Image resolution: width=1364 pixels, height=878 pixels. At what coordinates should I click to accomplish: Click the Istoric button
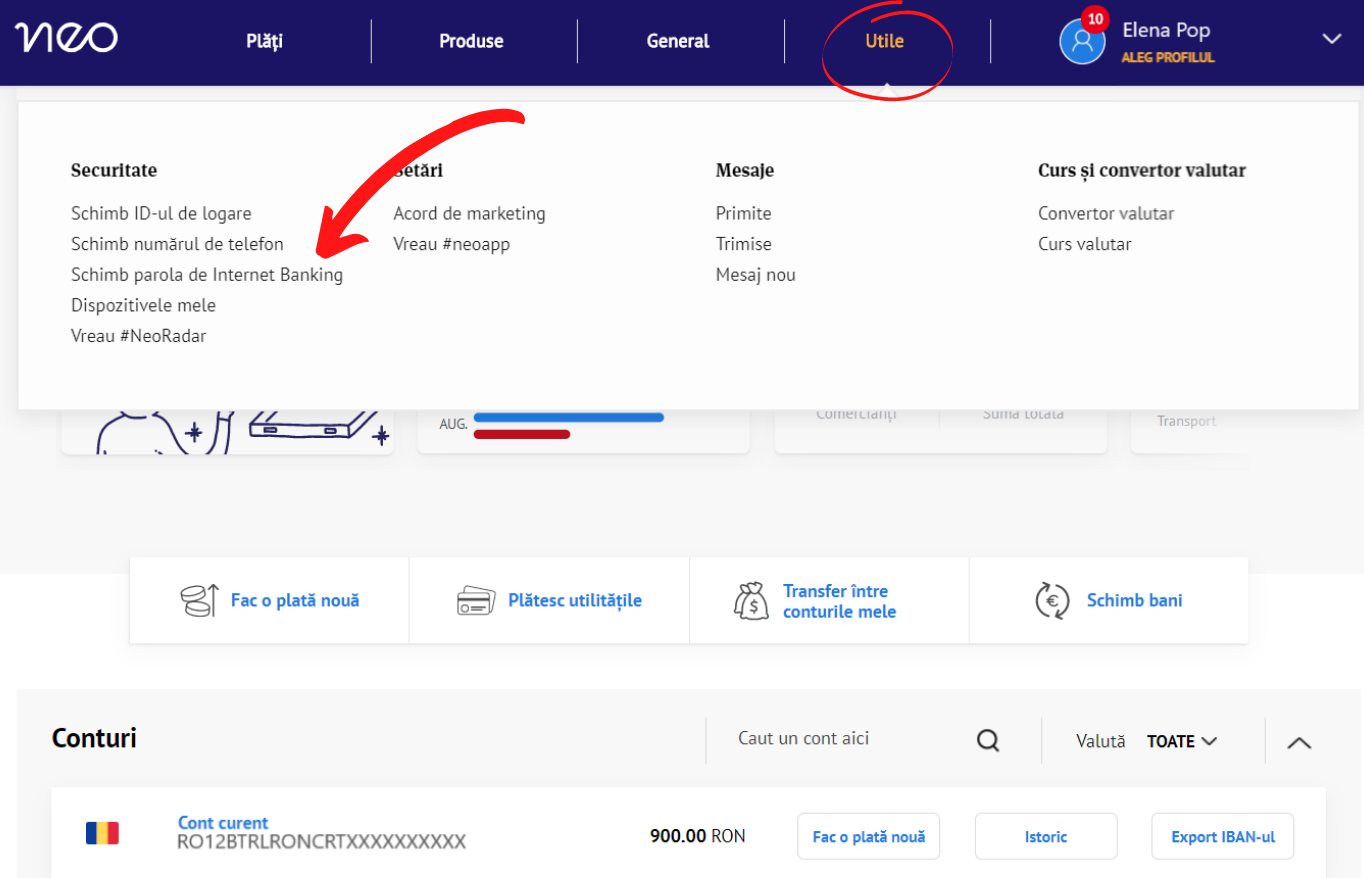tap(1046, 837)
